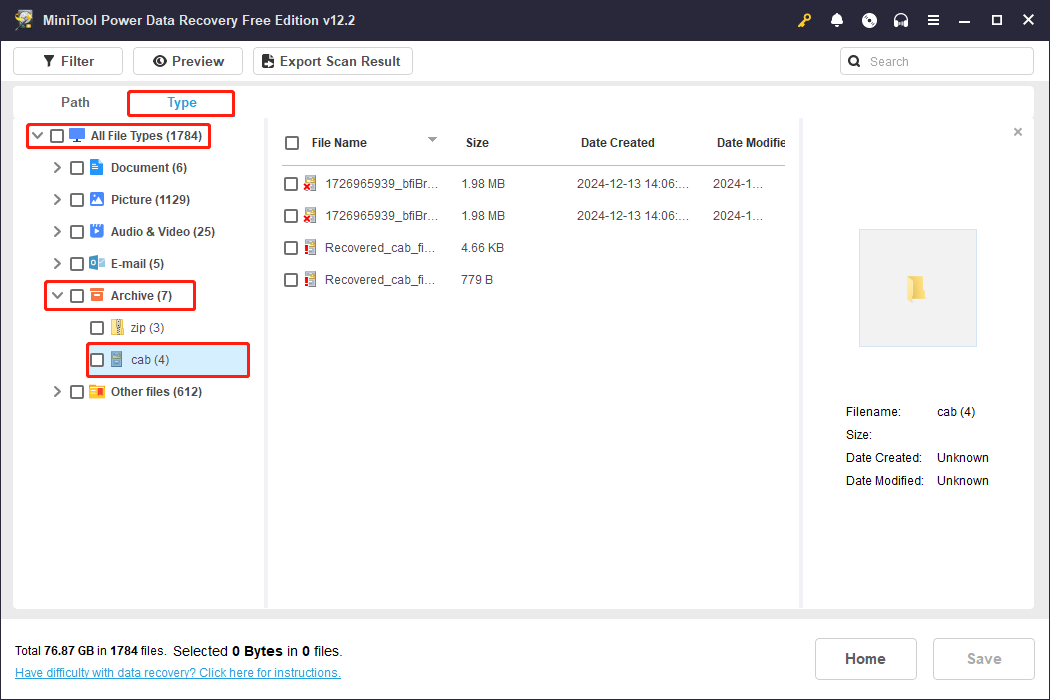Click icon of second 1726965939_bfiBr file
Viewport: 1050px width, 700px height.
pos(309,215)
